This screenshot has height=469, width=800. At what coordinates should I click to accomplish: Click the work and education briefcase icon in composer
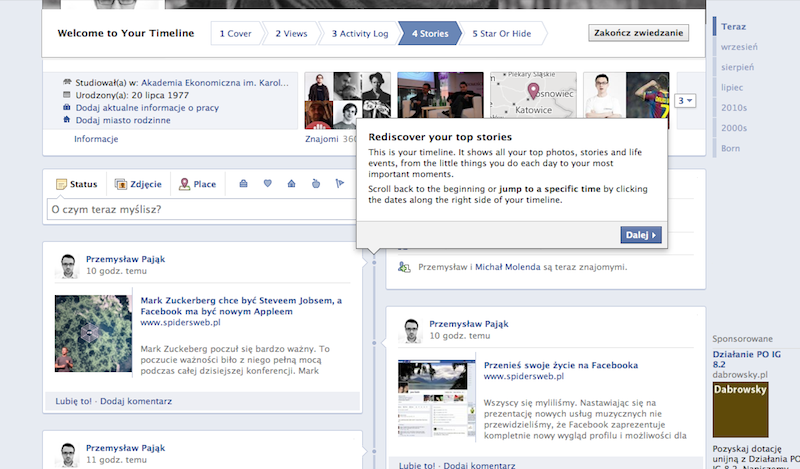(x=243, y=184)
